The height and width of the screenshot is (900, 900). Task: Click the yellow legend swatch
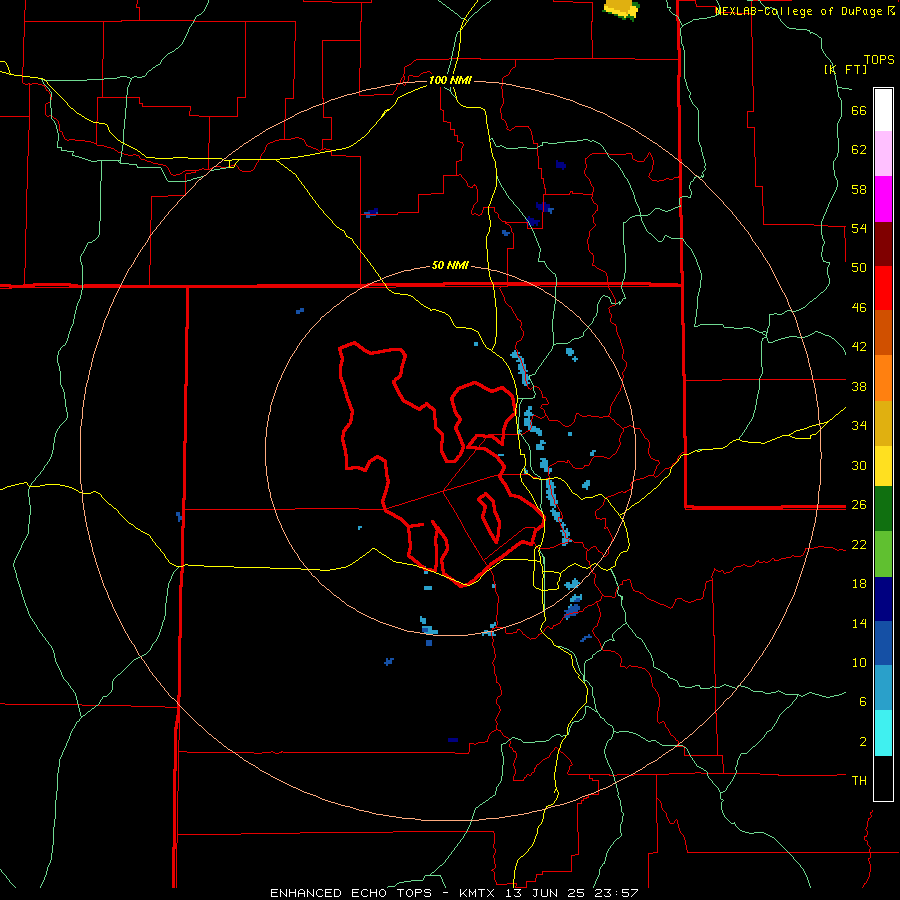tap(883, 465)
